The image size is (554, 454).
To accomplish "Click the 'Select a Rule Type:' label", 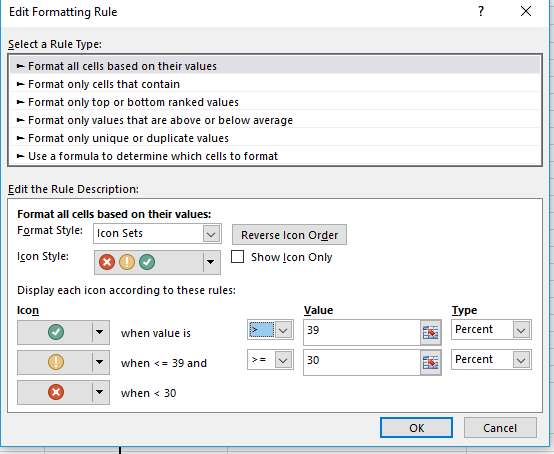I will (55, 44).
